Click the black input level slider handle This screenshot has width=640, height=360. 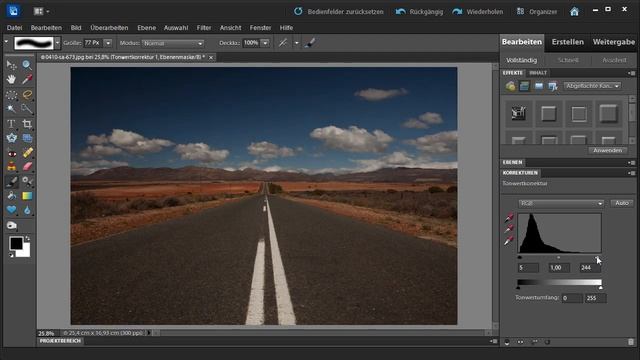pos(520,258)
